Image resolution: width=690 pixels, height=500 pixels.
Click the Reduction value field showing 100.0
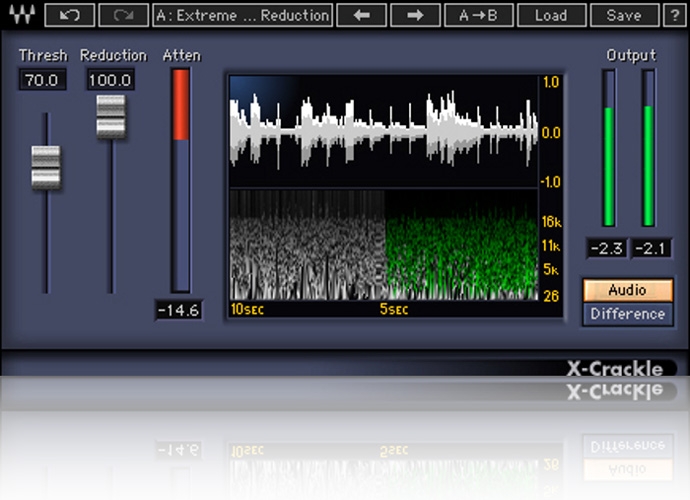coord(110,79)
